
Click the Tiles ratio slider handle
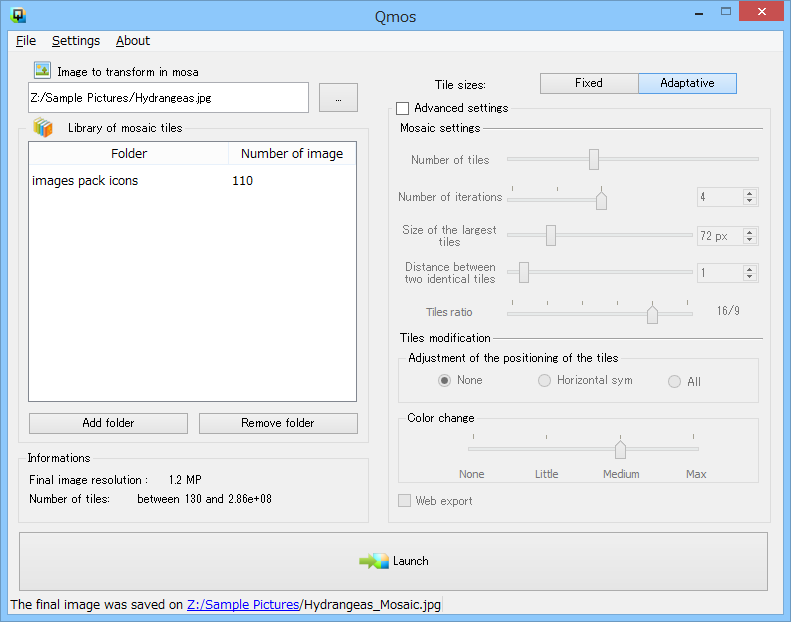coord(652,313)
